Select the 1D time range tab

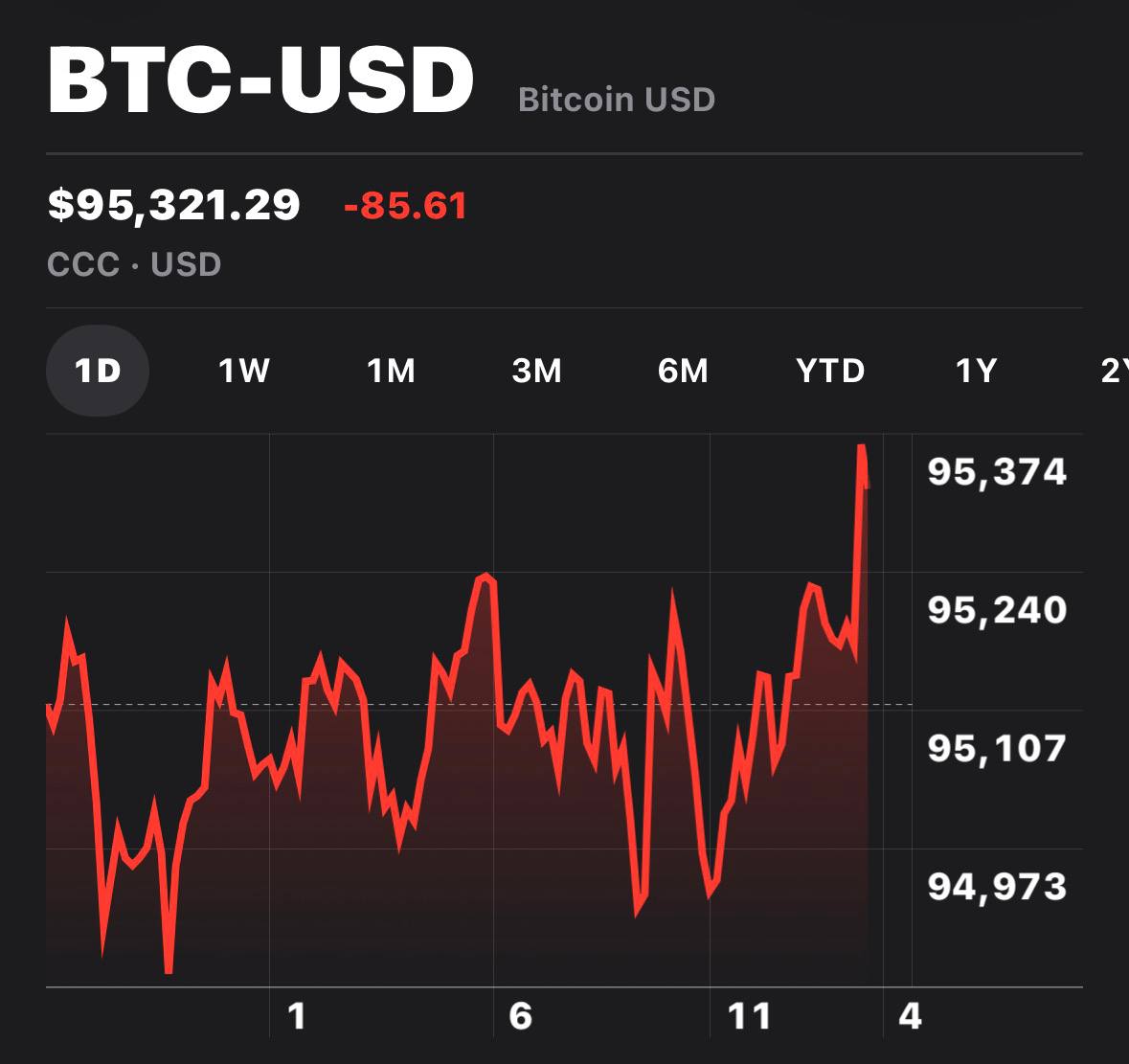[x=98, y=371]
